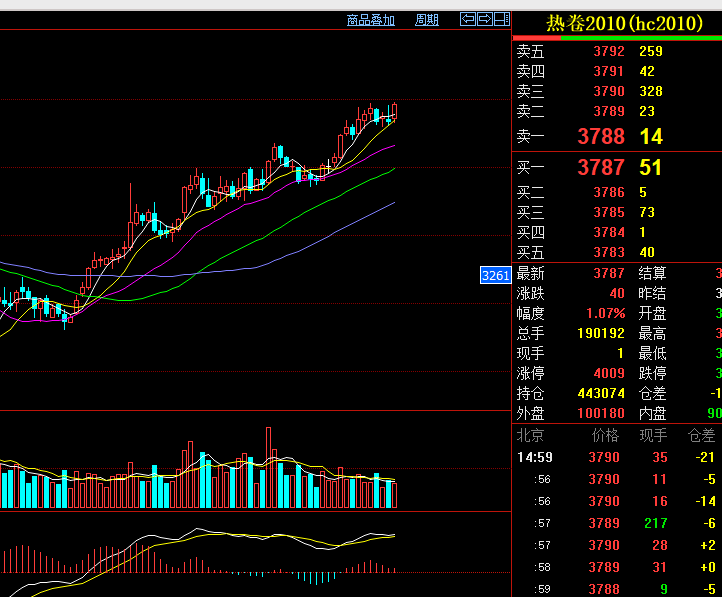Select the 14:59 tick trade row
Image resolution: width=722 pixels, height=597 pixels.
tap(617, 457)
